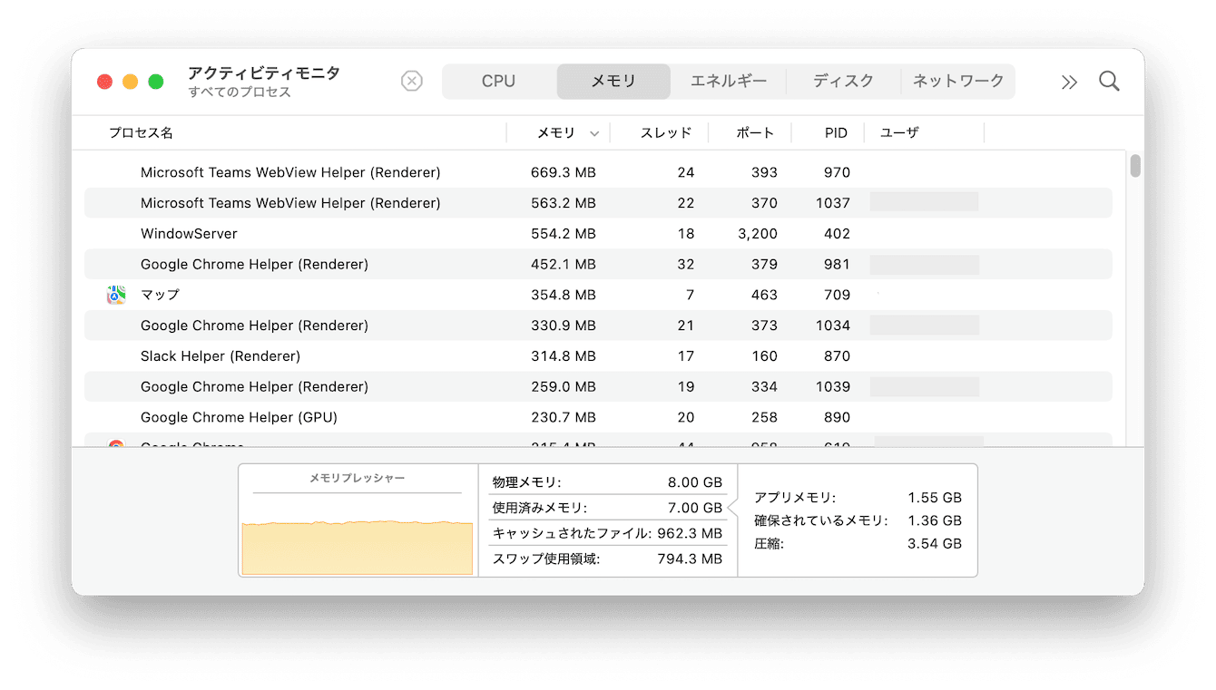Viewport: 1216px width, 690px height.
Task: Expand the toolbar overflow chevrons
Action: 1069,82
